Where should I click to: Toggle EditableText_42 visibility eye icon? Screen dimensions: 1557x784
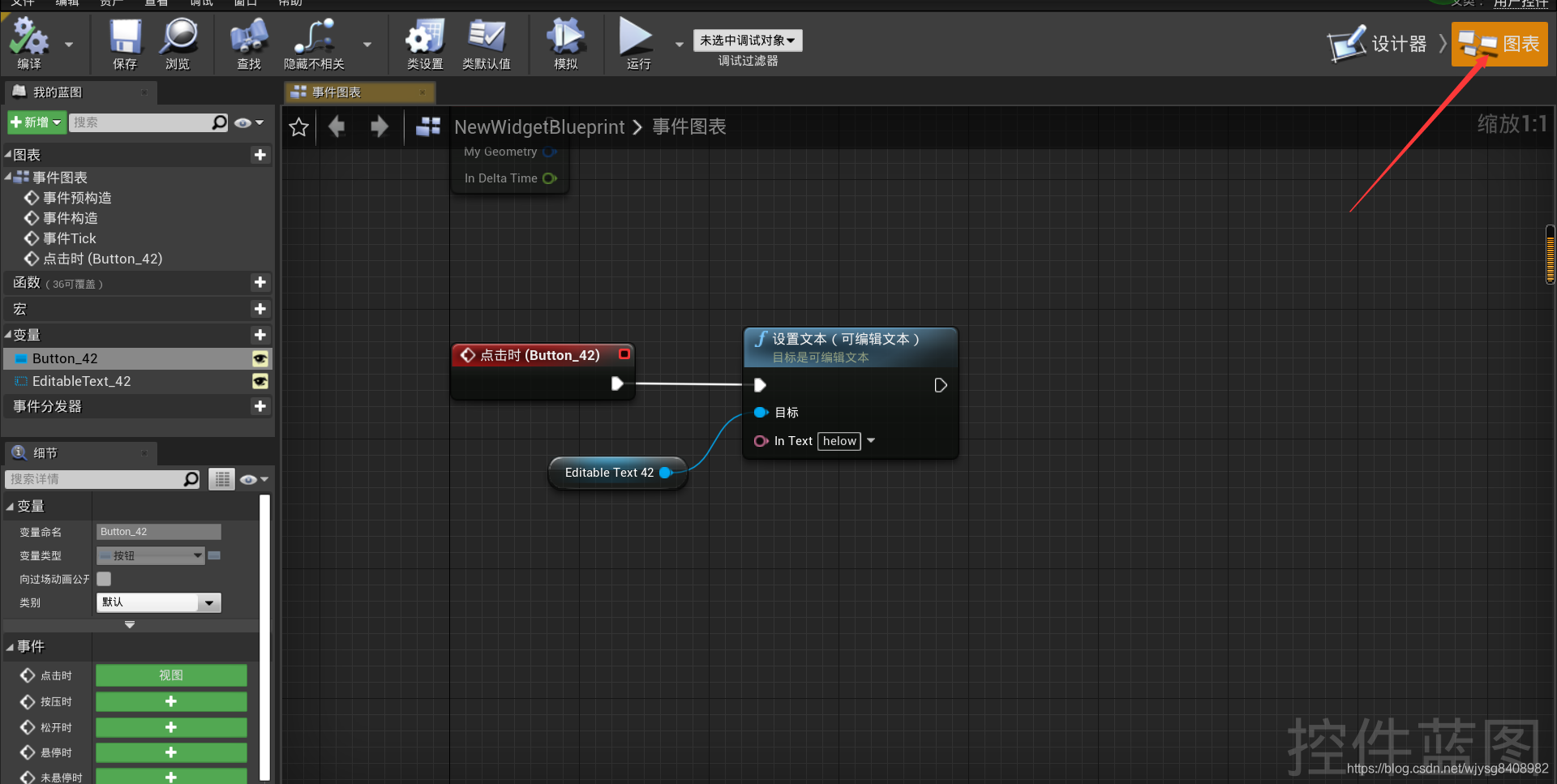259,381
